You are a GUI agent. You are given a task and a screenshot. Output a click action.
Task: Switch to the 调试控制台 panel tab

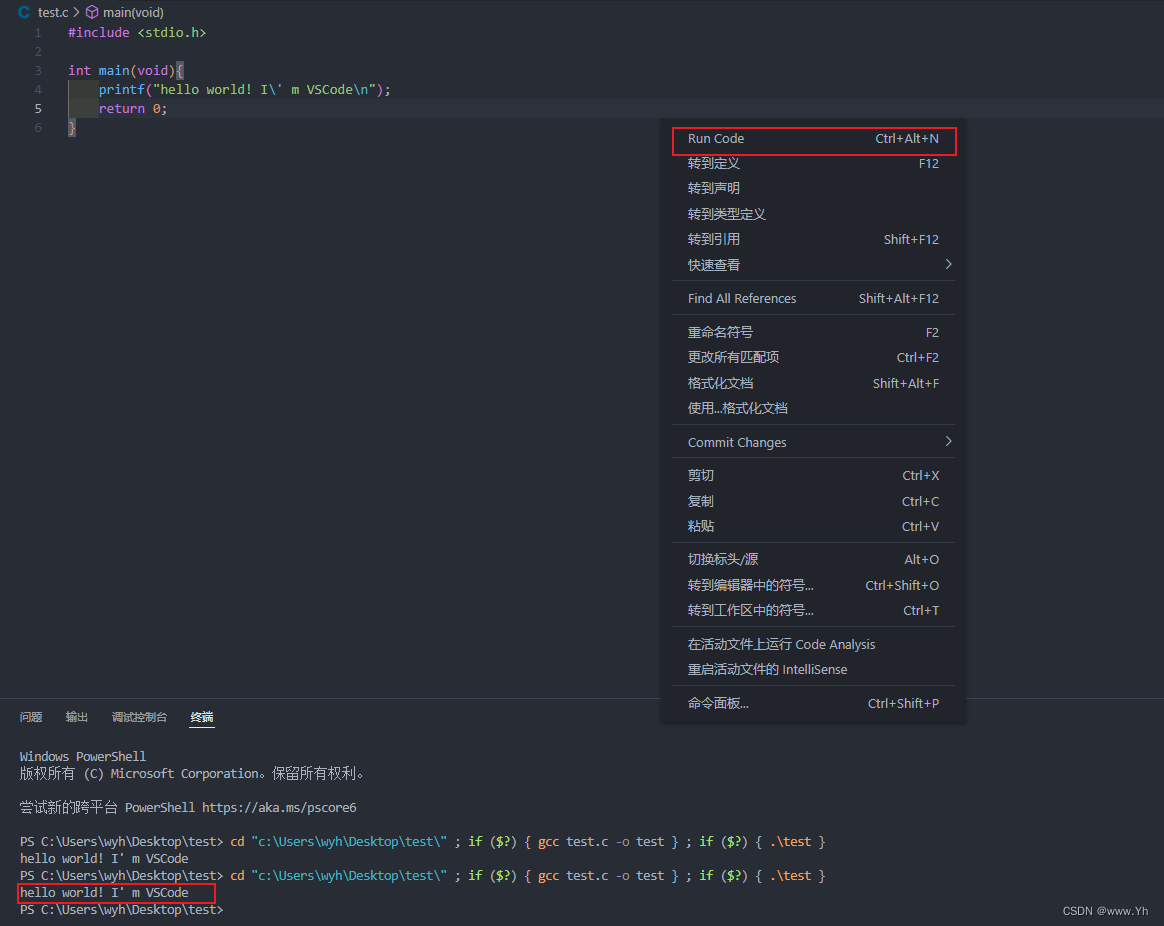(x=140, y=717)
